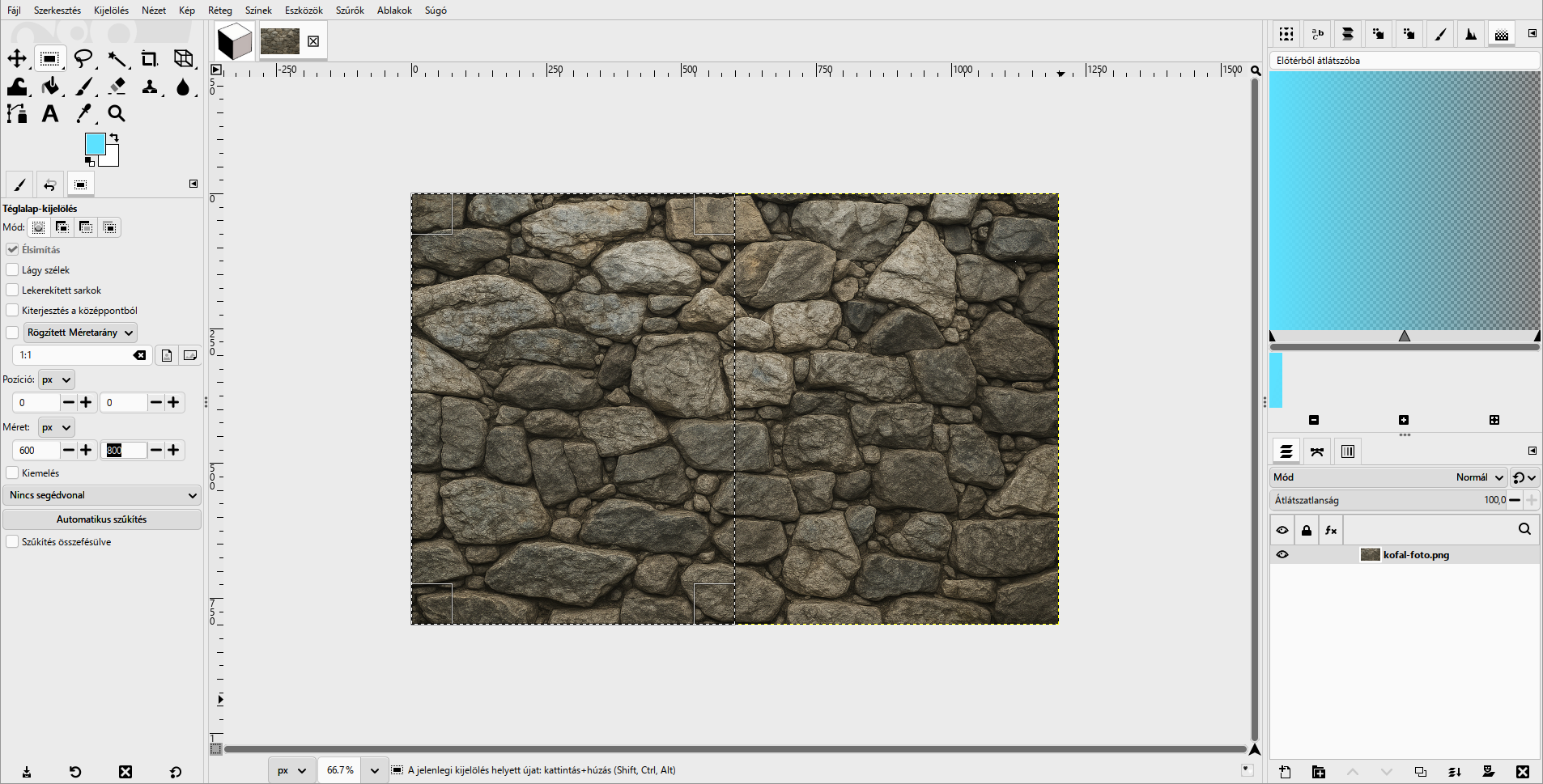Click the cyan foreground color swatch
Screen dimensions: 1543x784
click(x=95, y=144)
